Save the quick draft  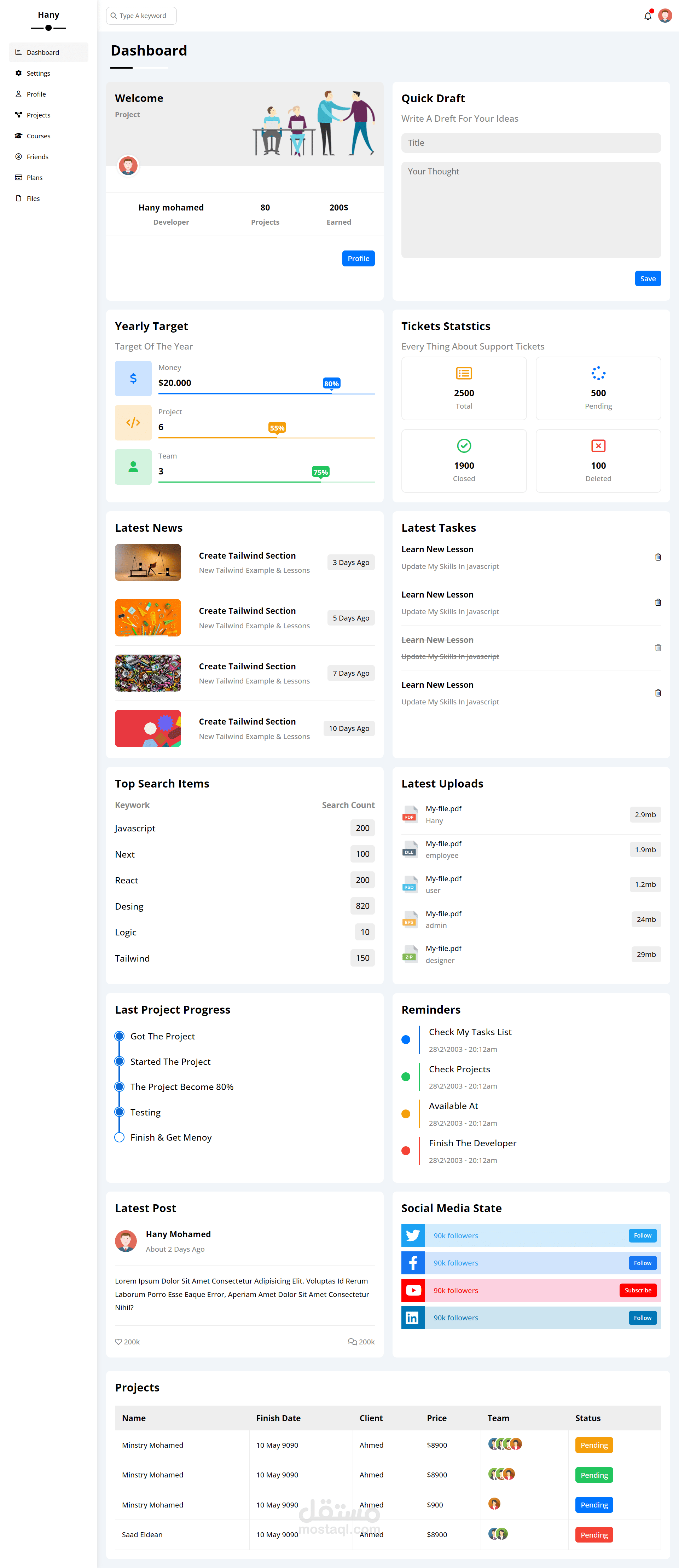[x=648, y=278]
